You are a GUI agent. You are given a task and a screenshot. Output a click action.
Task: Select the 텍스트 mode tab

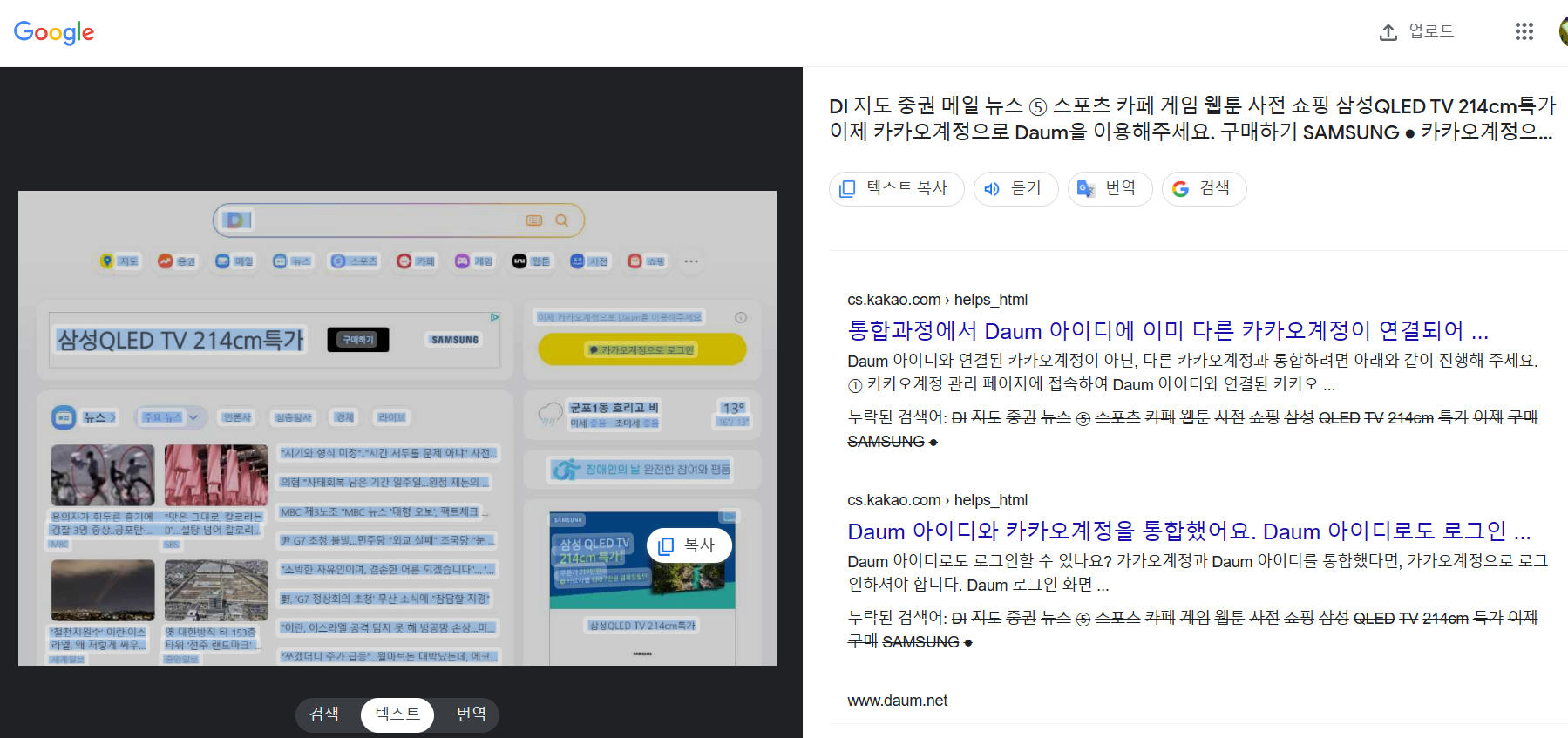(397, 714)
